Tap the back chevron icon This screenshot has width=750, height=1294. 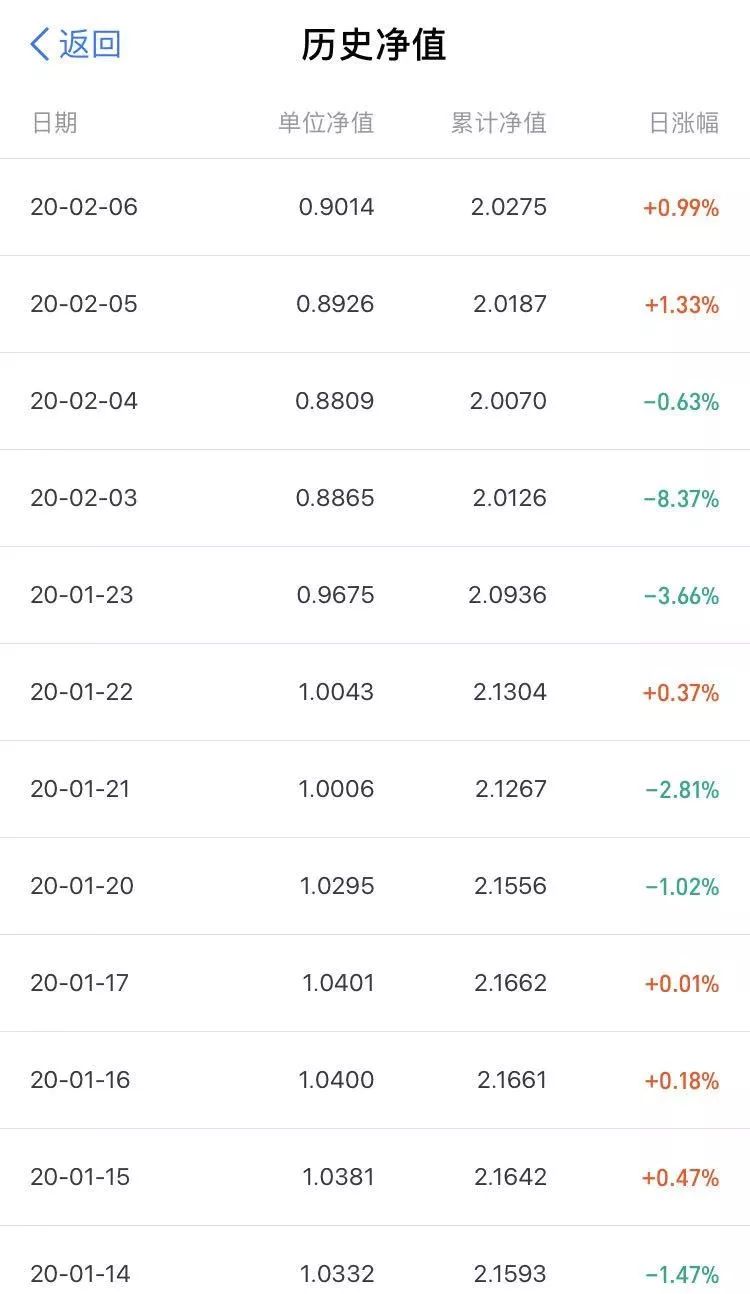[x=39, y=44]
